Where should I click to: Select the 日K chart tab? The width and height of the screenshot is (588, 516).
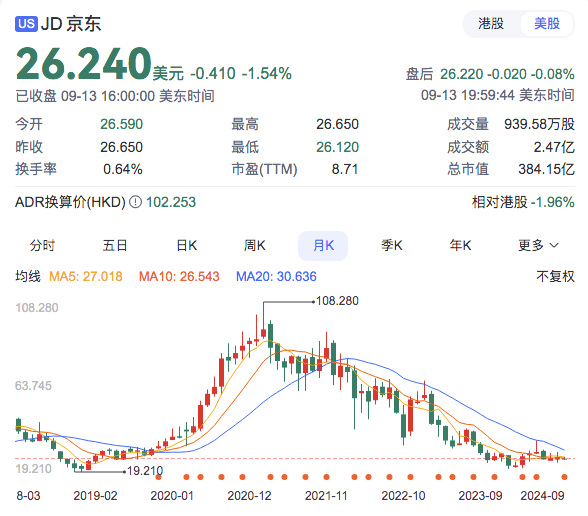click(187, 246)
